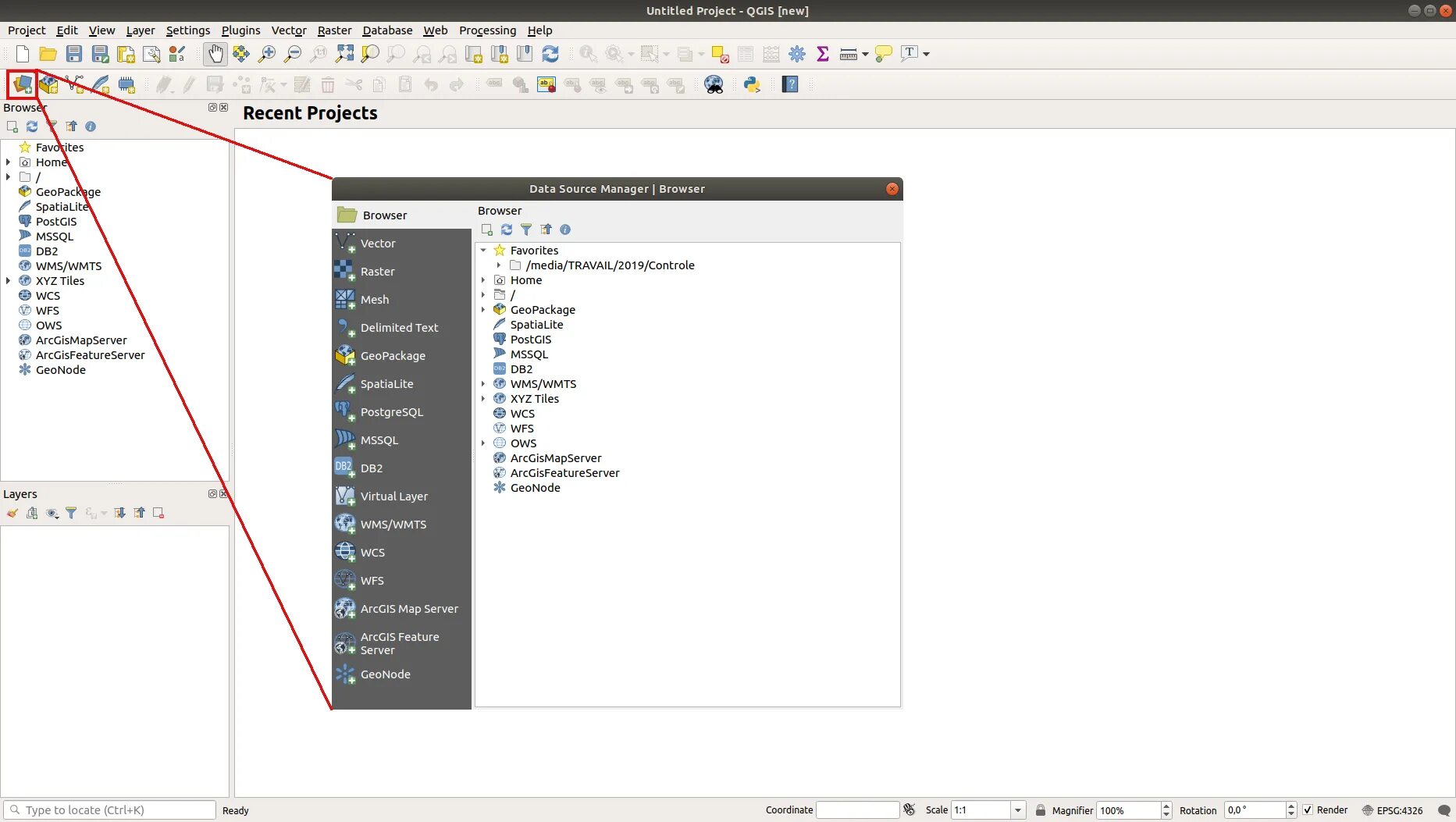Click the New Temporary Scratch Layer icon
Screen dimensions: 1456x822
[x=126, y=84]
